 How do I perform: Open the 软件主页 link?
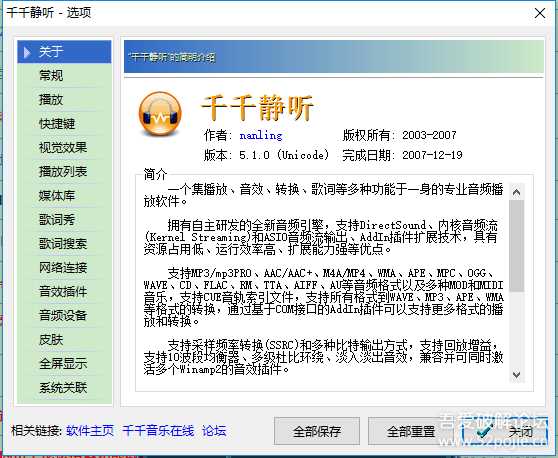click(90, 431)
